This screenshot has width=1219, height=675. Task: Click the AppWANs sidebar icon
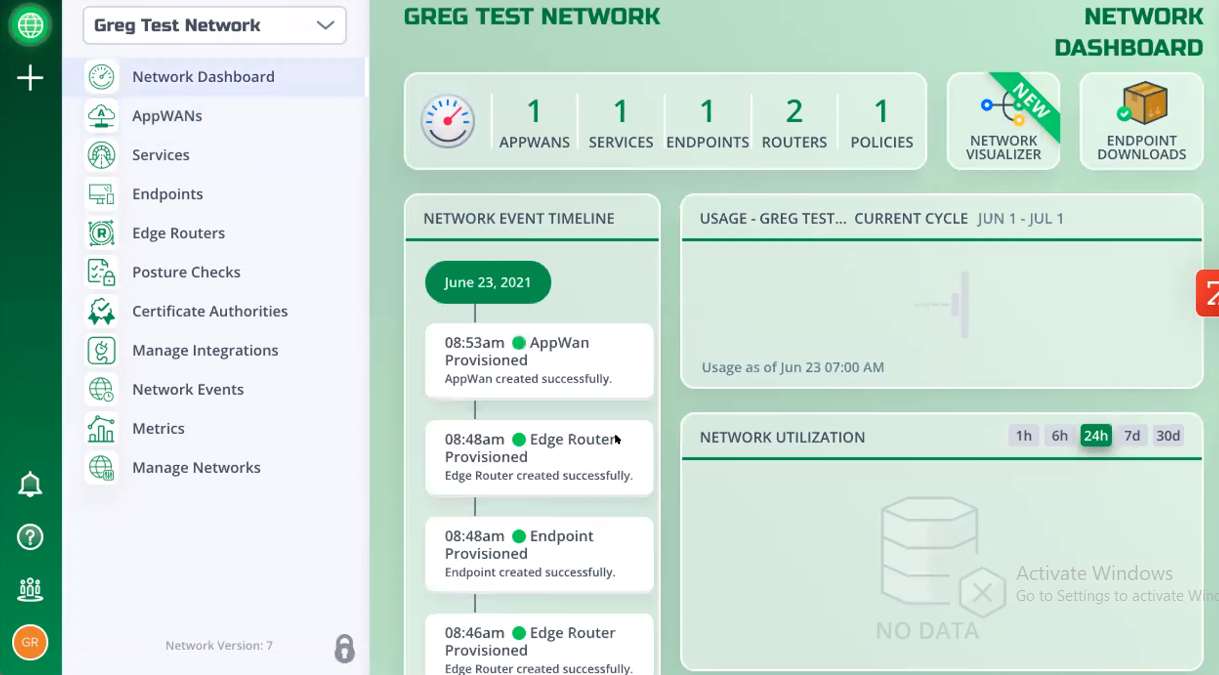click(101, 115)
